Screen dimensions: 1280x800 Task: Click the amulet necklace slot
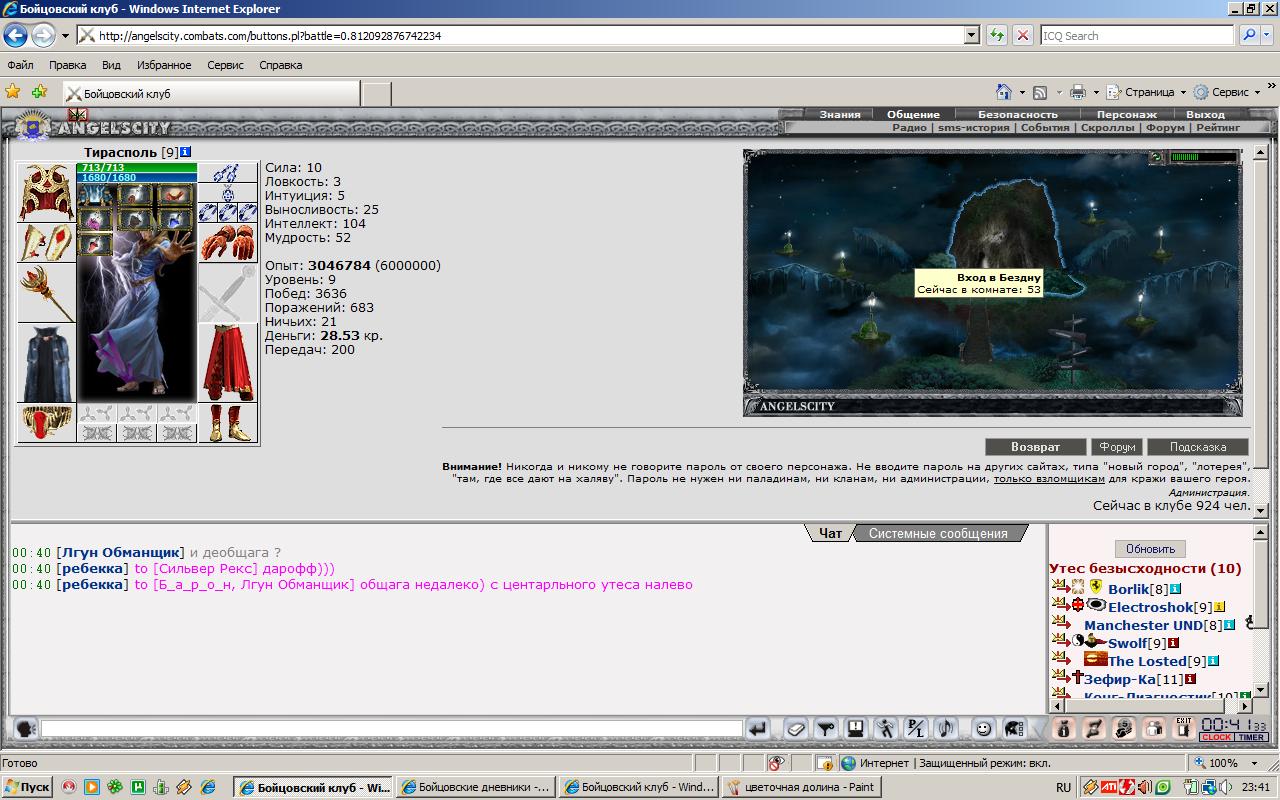pyautogui.click(x=227, y=193)
